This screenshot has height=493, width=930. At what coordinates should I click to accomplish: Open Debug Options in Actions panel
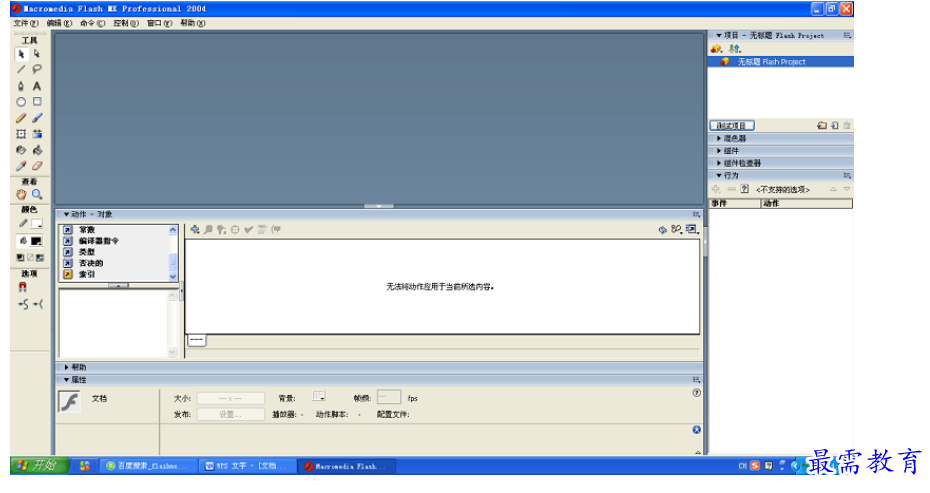(676, 230)
